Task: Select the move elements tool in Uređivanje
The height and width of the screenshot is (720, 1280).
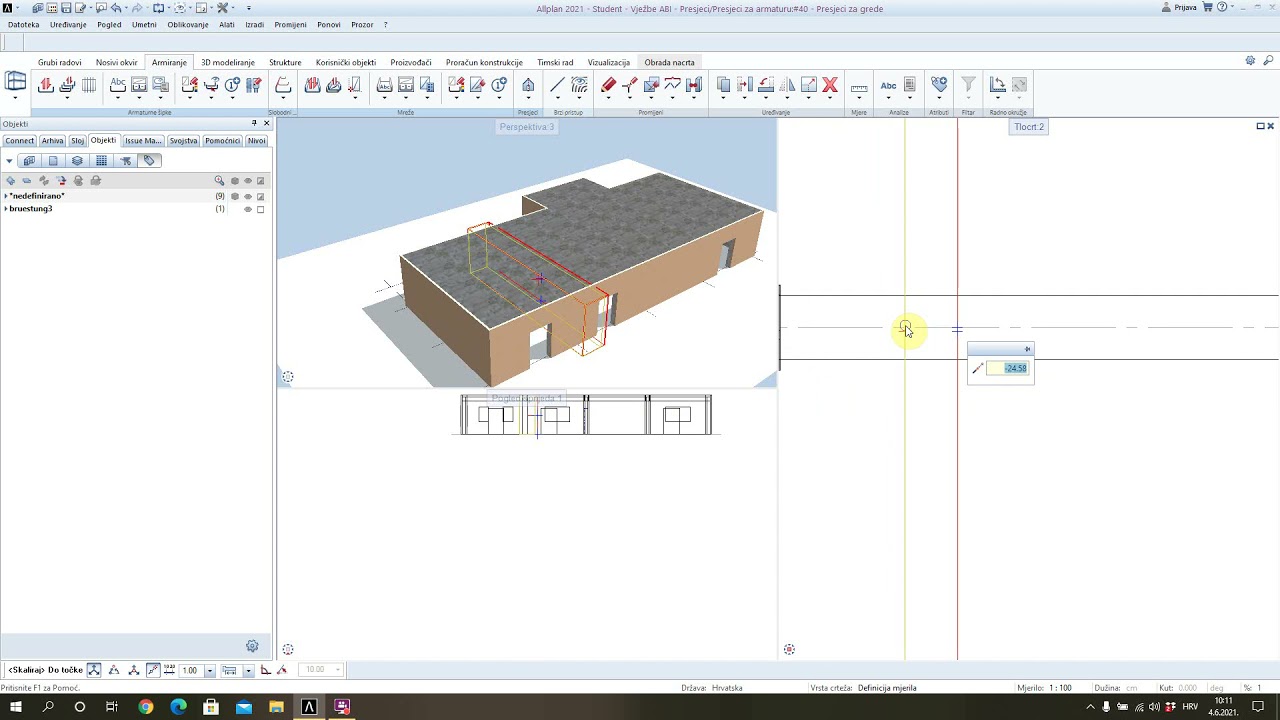Action: click(x=744, y=85)
